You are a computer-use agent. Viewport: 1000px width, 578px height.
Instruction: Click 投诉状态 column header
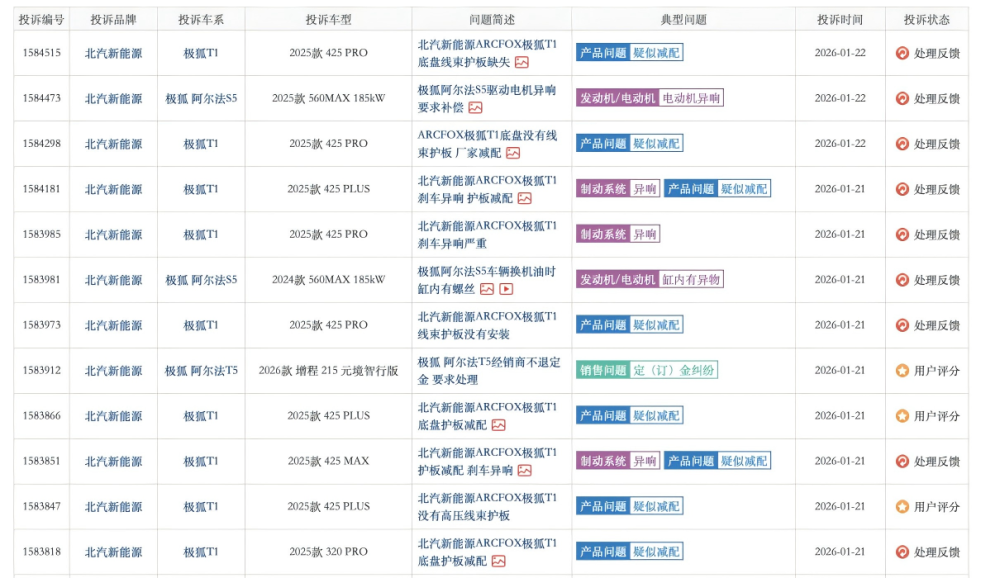point(926,19)
